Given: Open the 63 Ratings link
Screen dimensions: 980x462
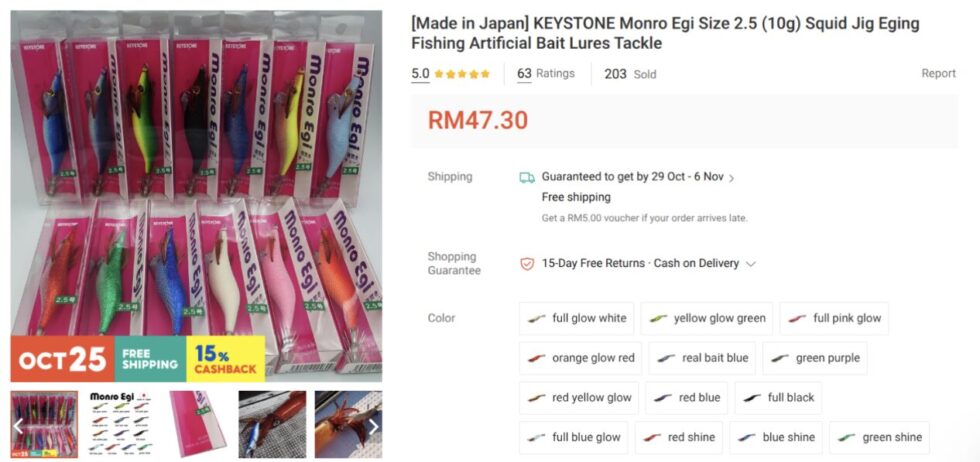Looking at the screenshot, I should (x=546, y=74).
